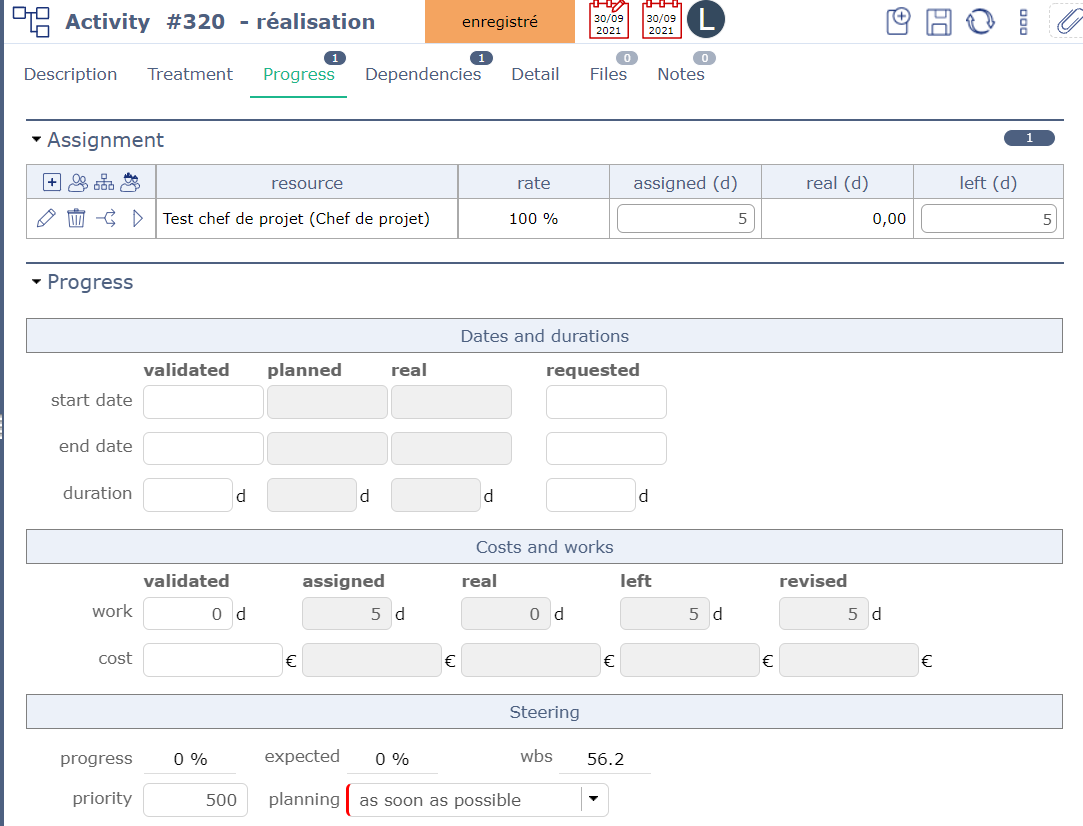Click the priority input field
The width and height of the screenshot is (1083, 826).
[x=195, y=799]
